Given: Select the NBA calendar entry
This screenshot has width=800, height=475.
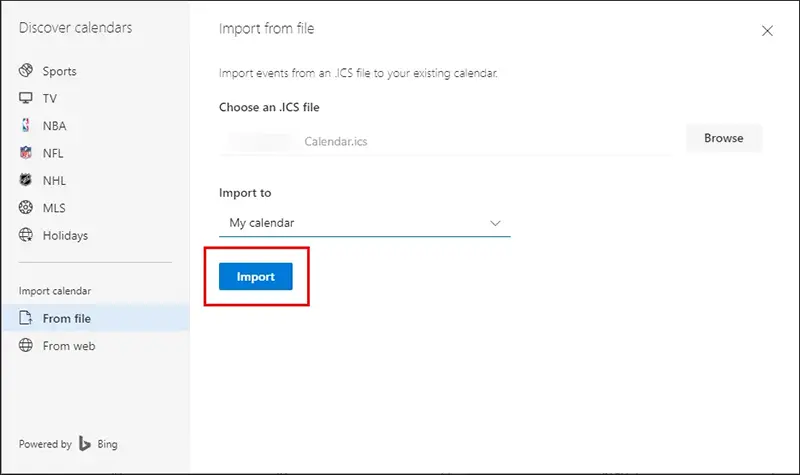Looking at the screenshot, I should tap(54, 126).
